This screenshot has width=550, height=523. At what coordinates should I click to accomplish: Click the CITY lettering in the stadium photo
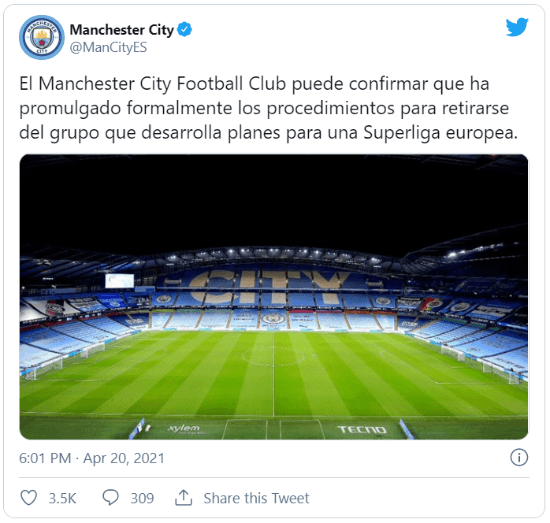(271, 287)
